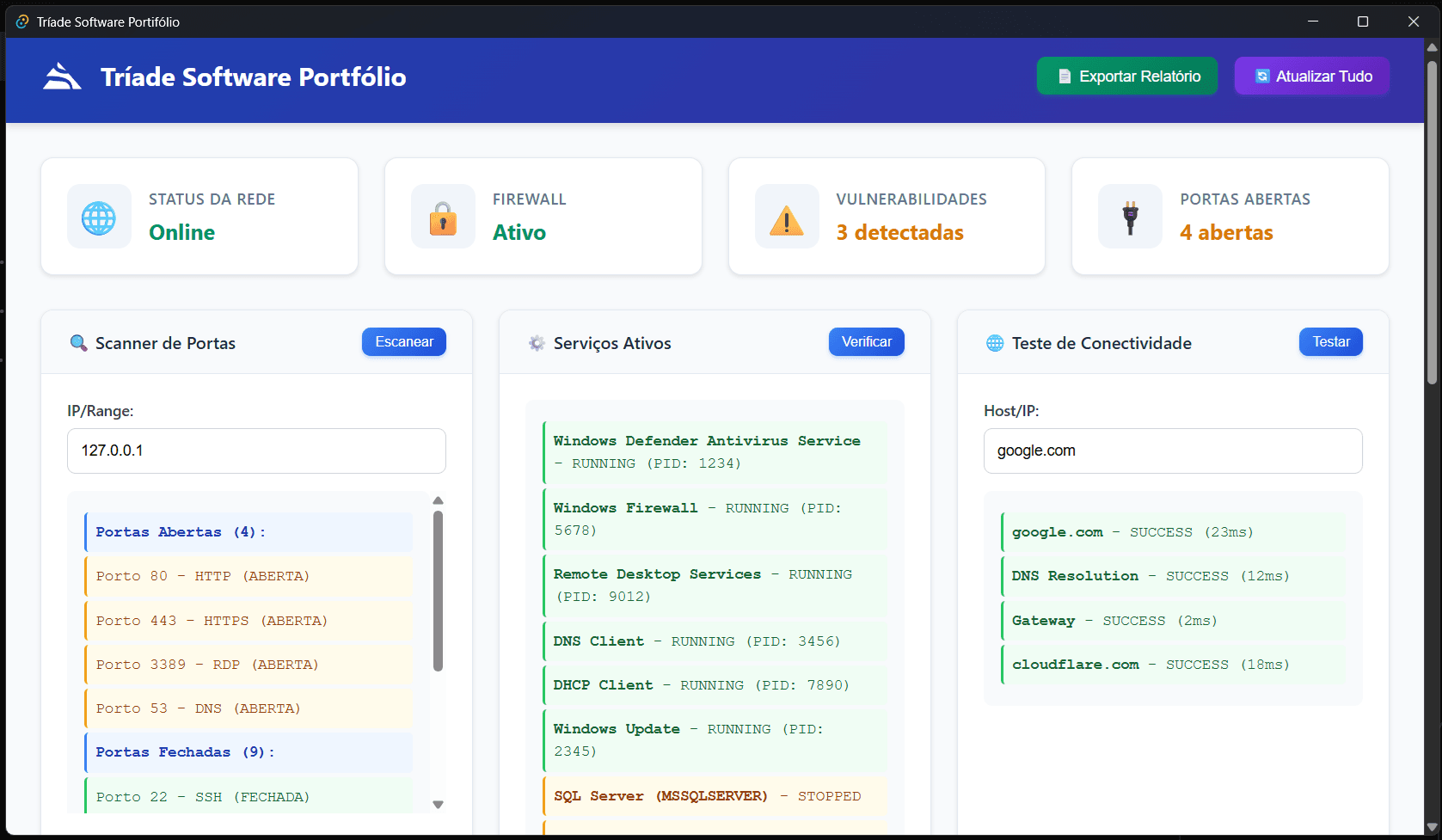Select DHCP Client service entry
This screenshot has height=840, width=1442.
click(x=715, y=685)
